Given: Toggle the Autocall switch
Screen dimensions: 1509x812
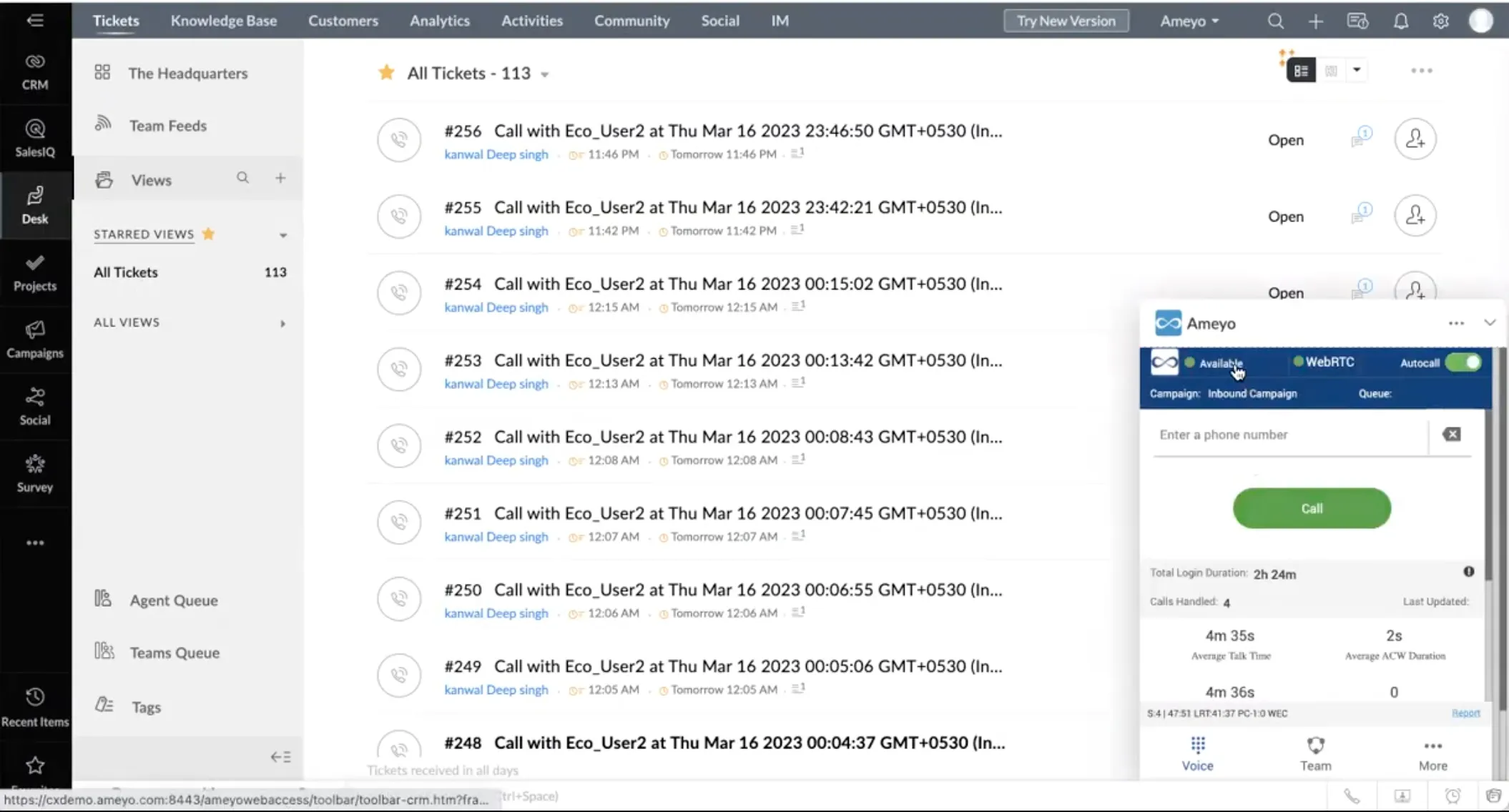Looking at the screenshot, I should click(x=1463, y=362).
